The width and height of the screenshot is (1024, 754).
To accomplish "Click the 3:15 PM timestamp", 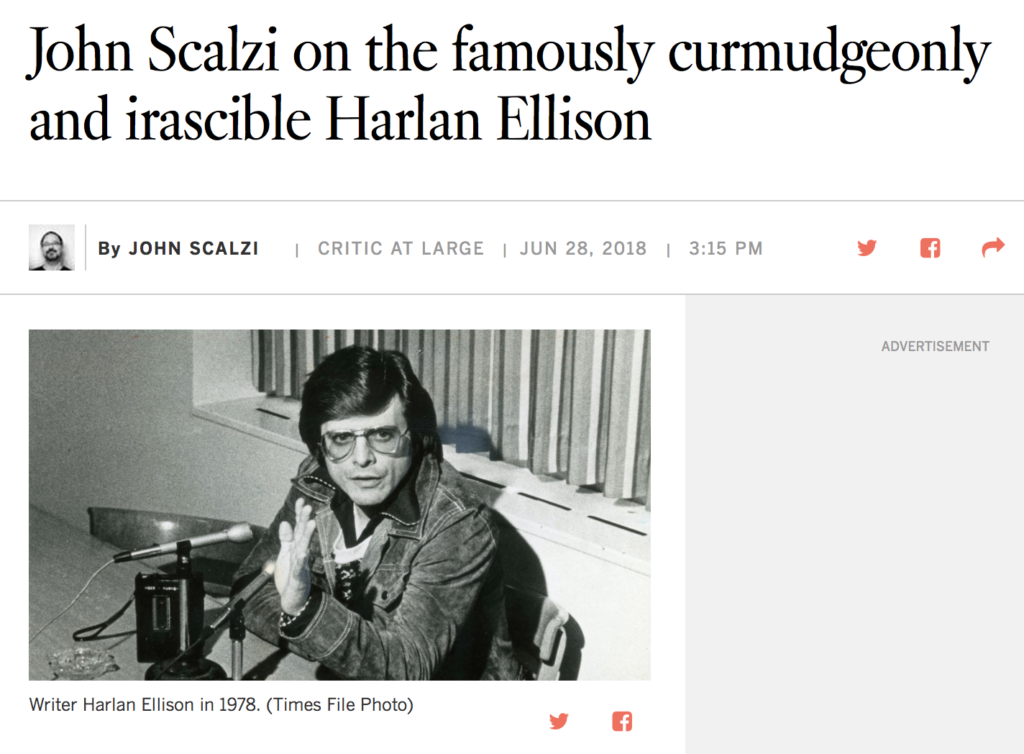I will (x=725, y=249).
